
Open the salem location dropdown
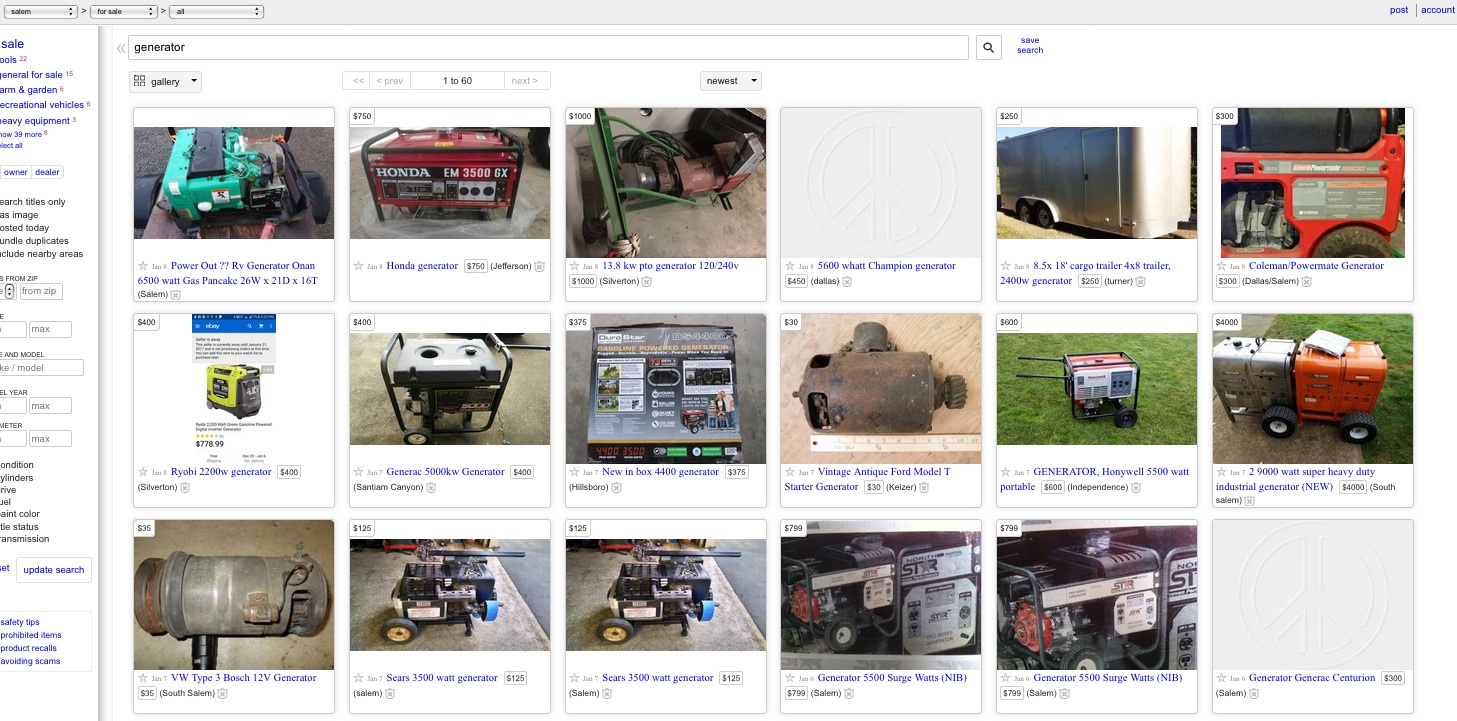(x=40, y=11)
